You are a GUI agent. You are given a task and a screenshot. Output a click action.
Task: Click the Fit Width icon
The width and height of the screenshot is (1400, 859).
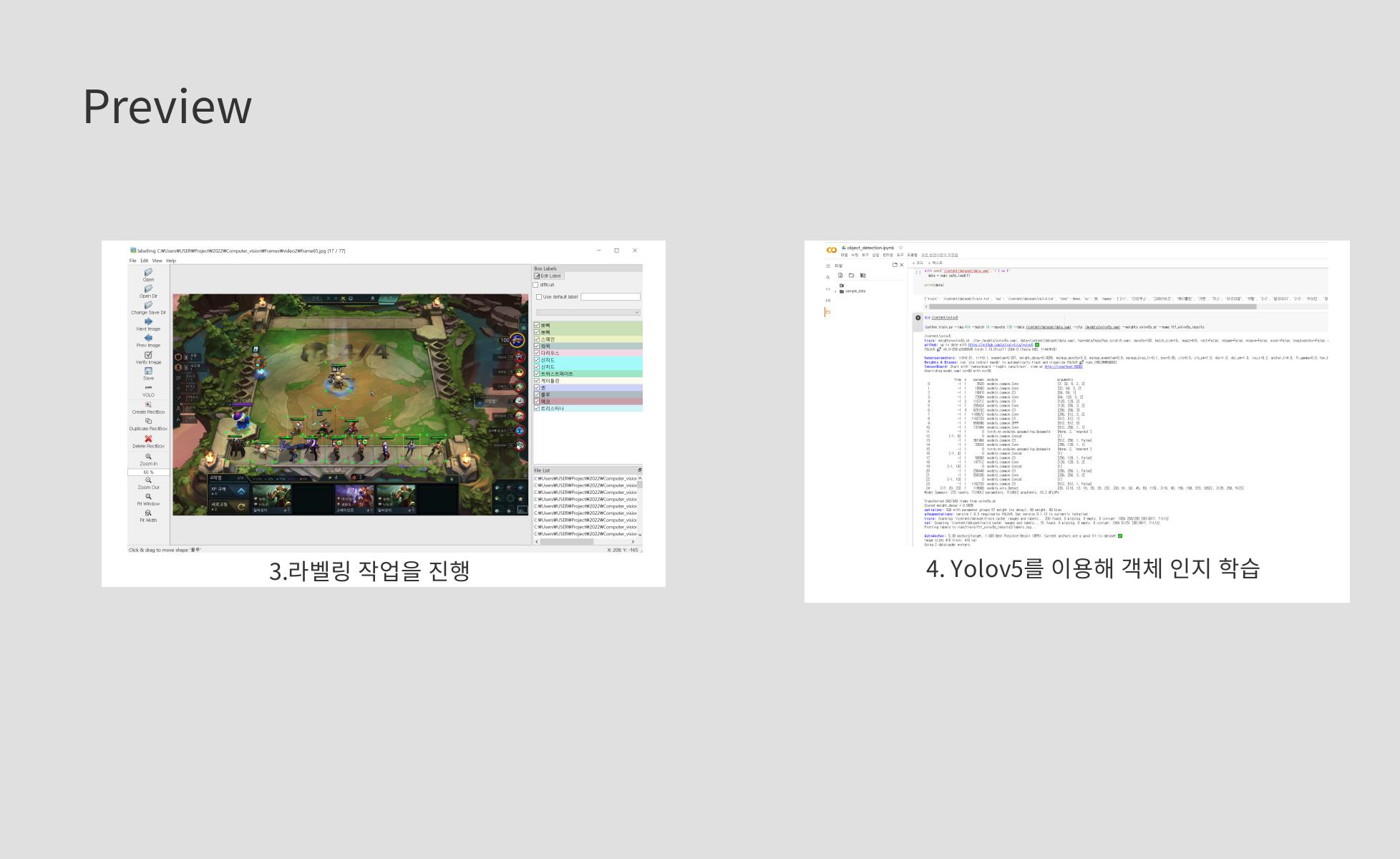(x=148, y=513)
